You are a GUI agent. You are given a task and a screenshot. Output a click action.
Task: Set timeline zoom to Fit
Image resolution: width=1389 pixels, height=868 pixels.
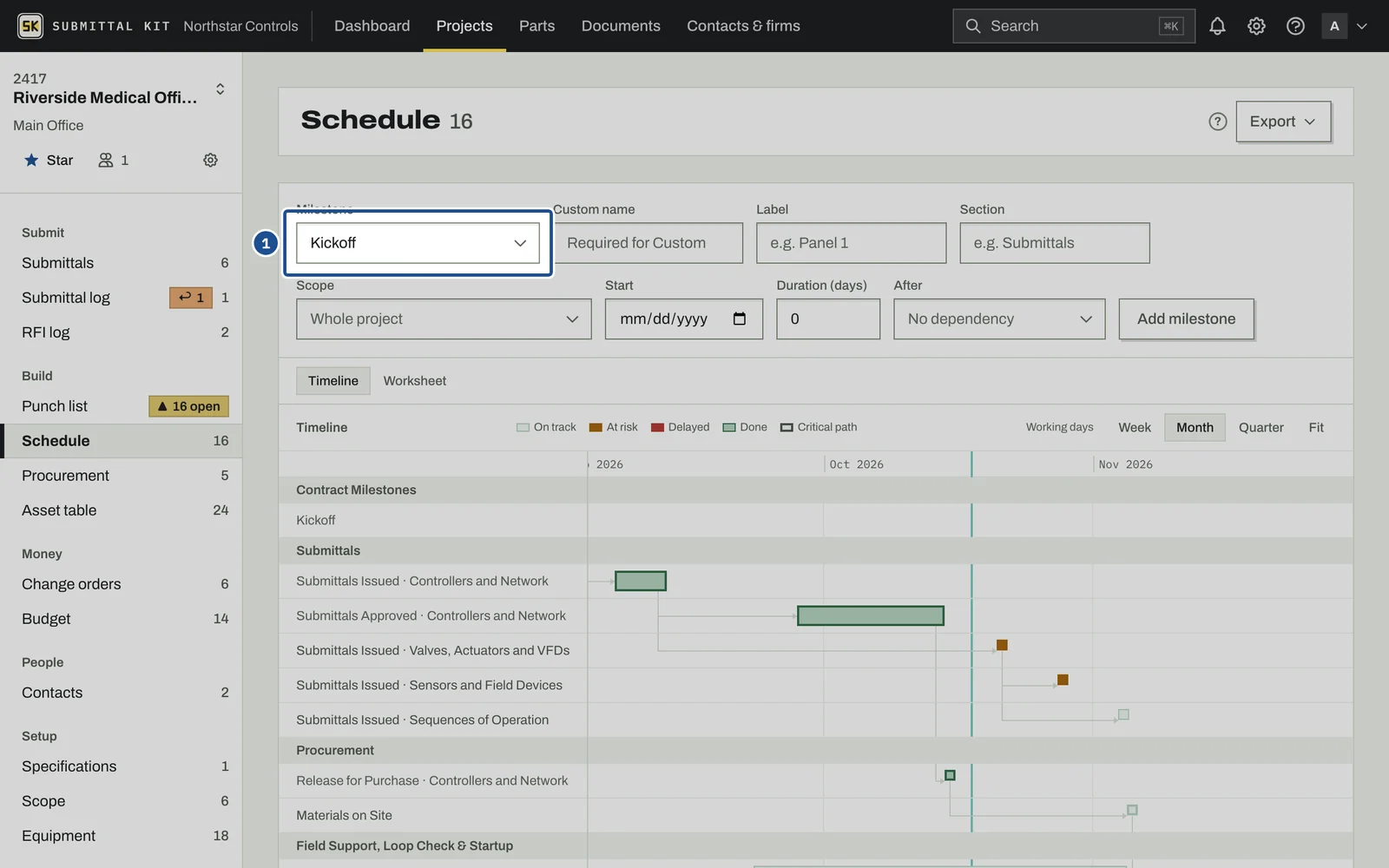(x=1316, y=427)
